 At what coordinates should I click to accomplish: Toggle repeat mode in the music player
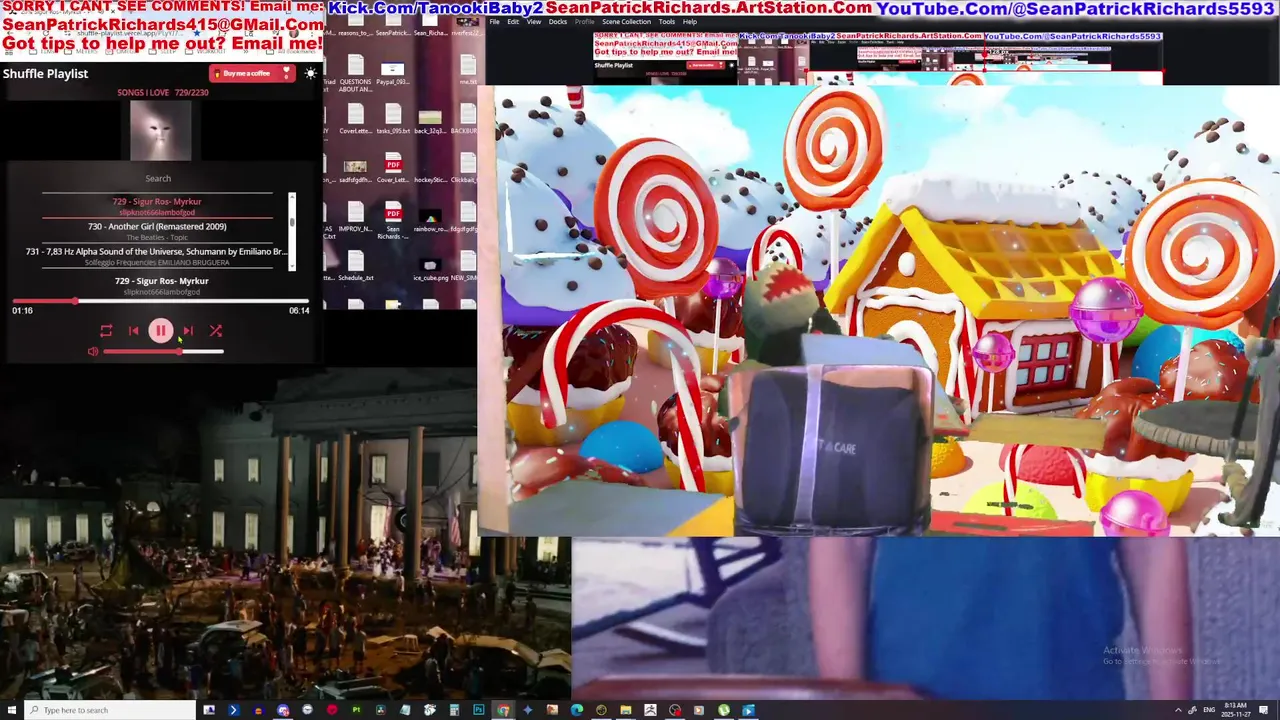pyautogui.click(x=106, y=331)
